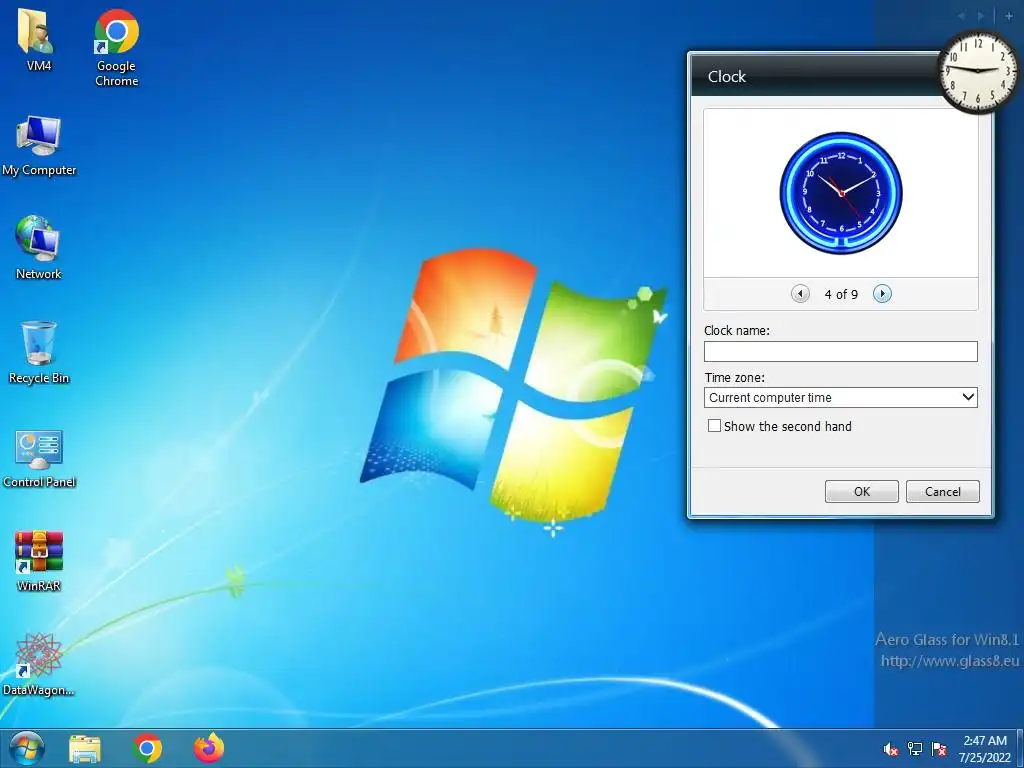Screen dimensions: 1024x768
Task: Click the '4 of 9' style counter text
Action: click(841, 295)
